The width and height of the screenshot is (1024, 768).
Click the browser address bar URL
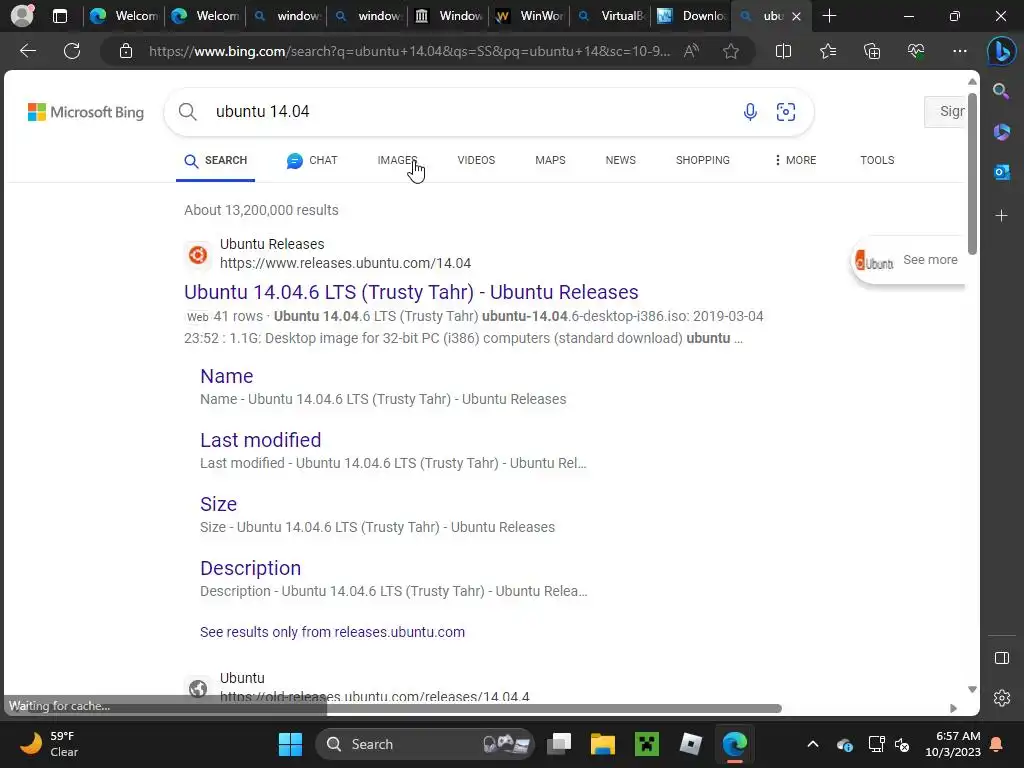pos(409,51)
